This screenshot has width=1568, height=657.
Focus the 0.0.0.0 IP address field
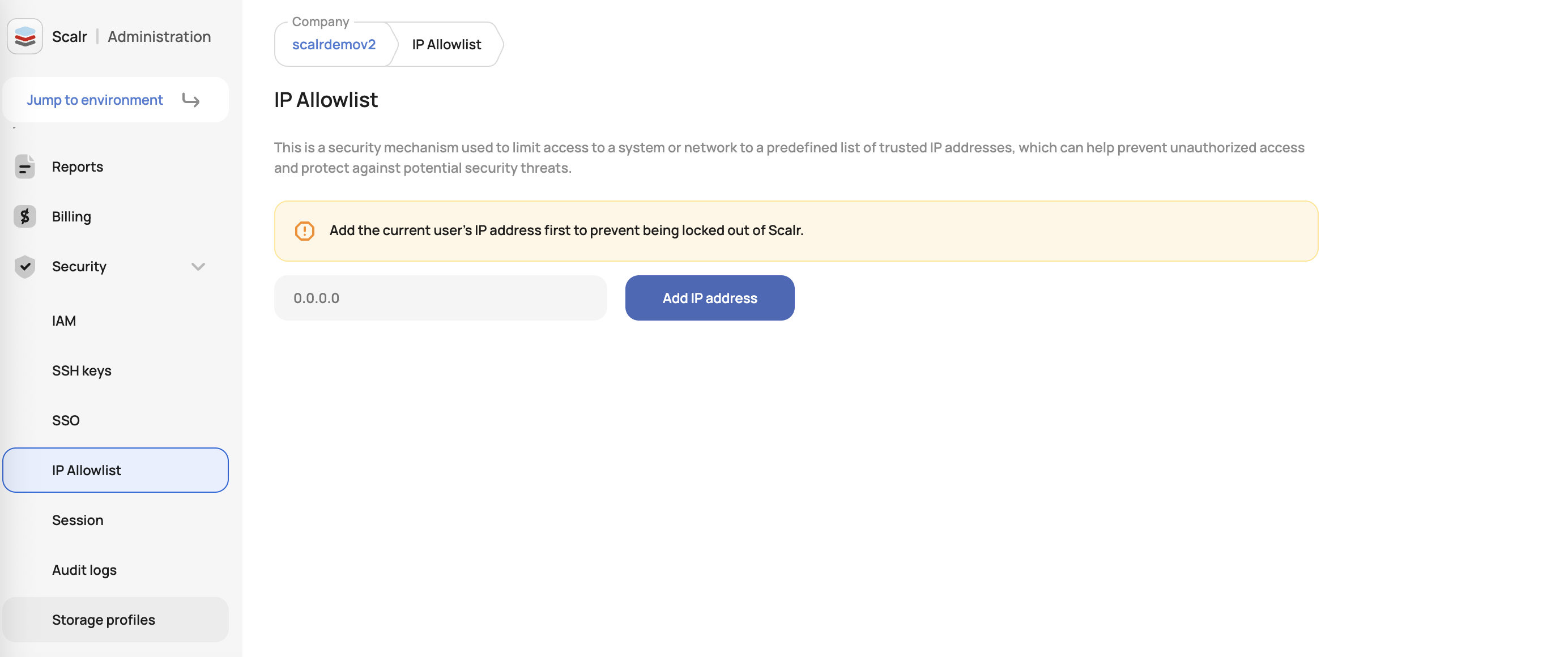[441, 298]
